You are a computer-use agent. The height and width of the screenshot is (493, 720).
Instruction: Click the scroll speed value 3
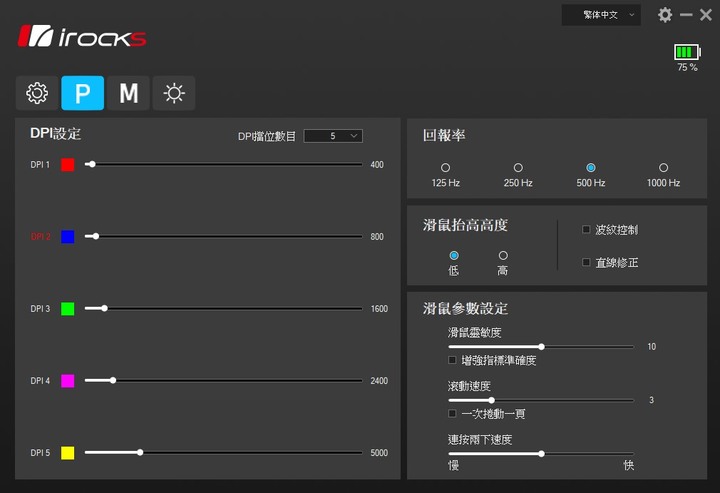tap(652, 400)
